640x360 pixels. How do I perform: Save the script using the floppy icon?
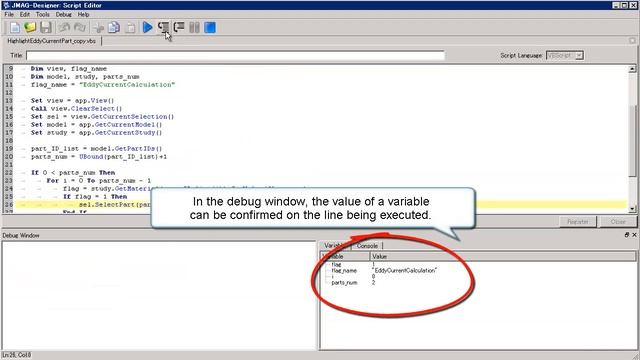pos(46,28)
